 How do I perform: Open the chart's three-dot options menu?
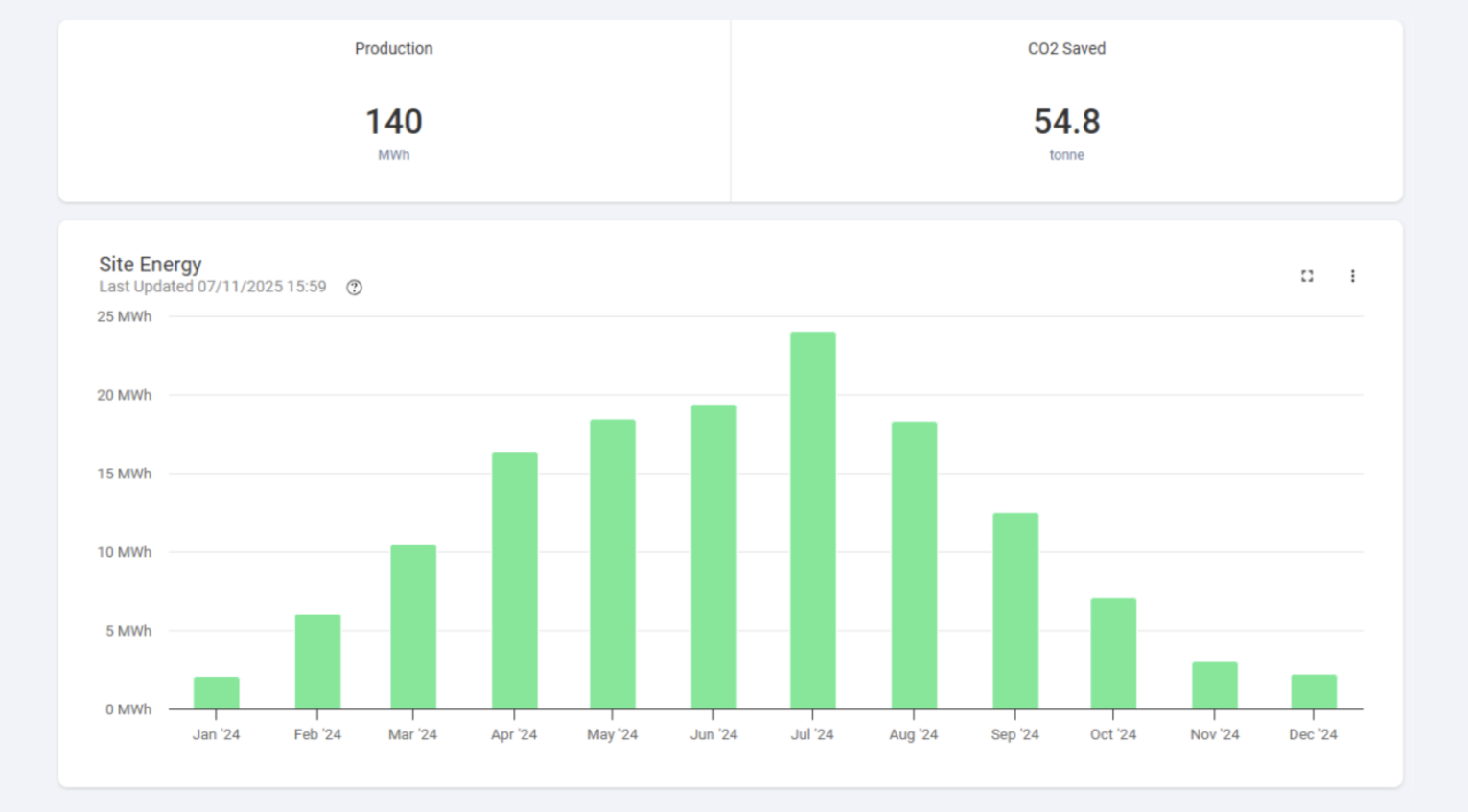point(1352,276)
